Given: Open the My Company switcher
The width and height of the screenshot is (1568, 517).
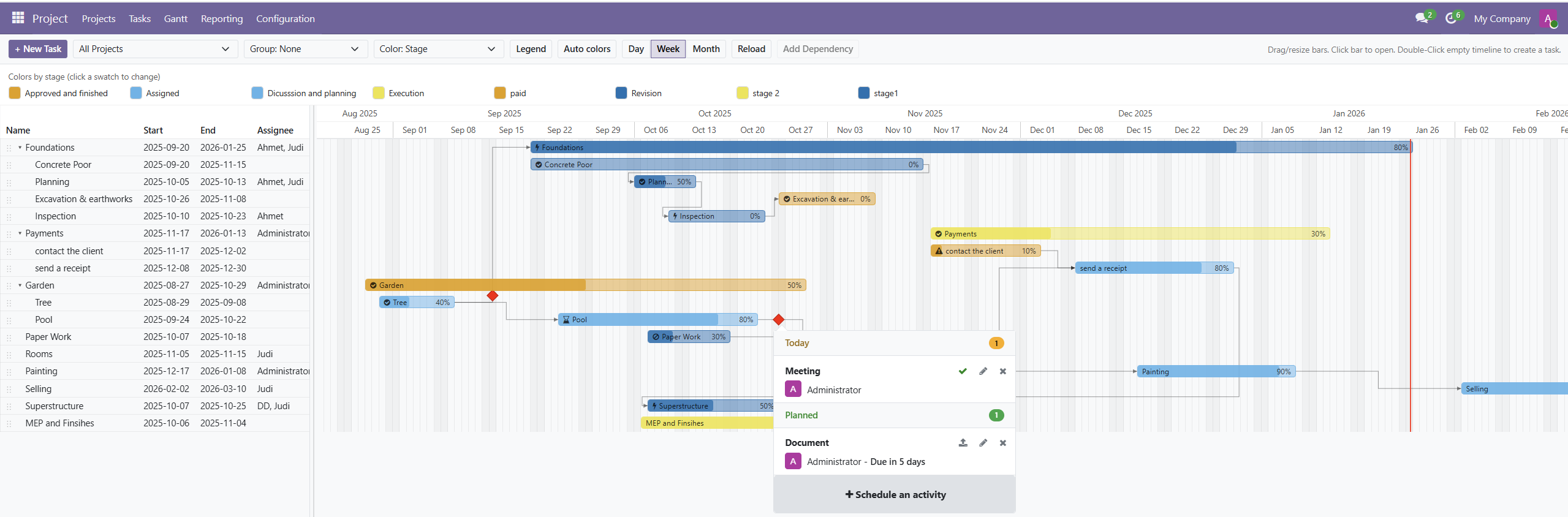Looking at the screenshot, I should pos(1502,19).
